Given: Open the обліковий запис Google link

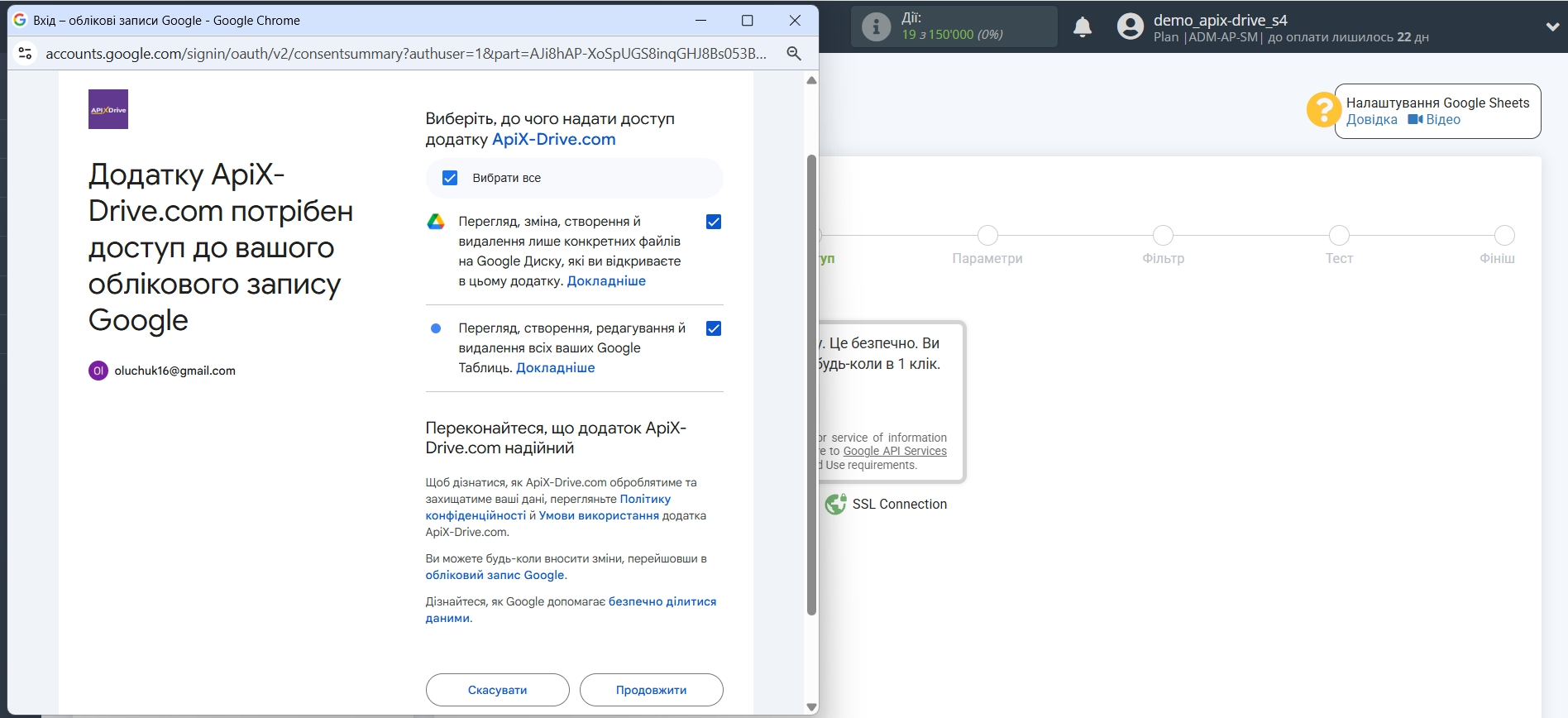Looking at the screenshot, I should (x=495, y=575).
